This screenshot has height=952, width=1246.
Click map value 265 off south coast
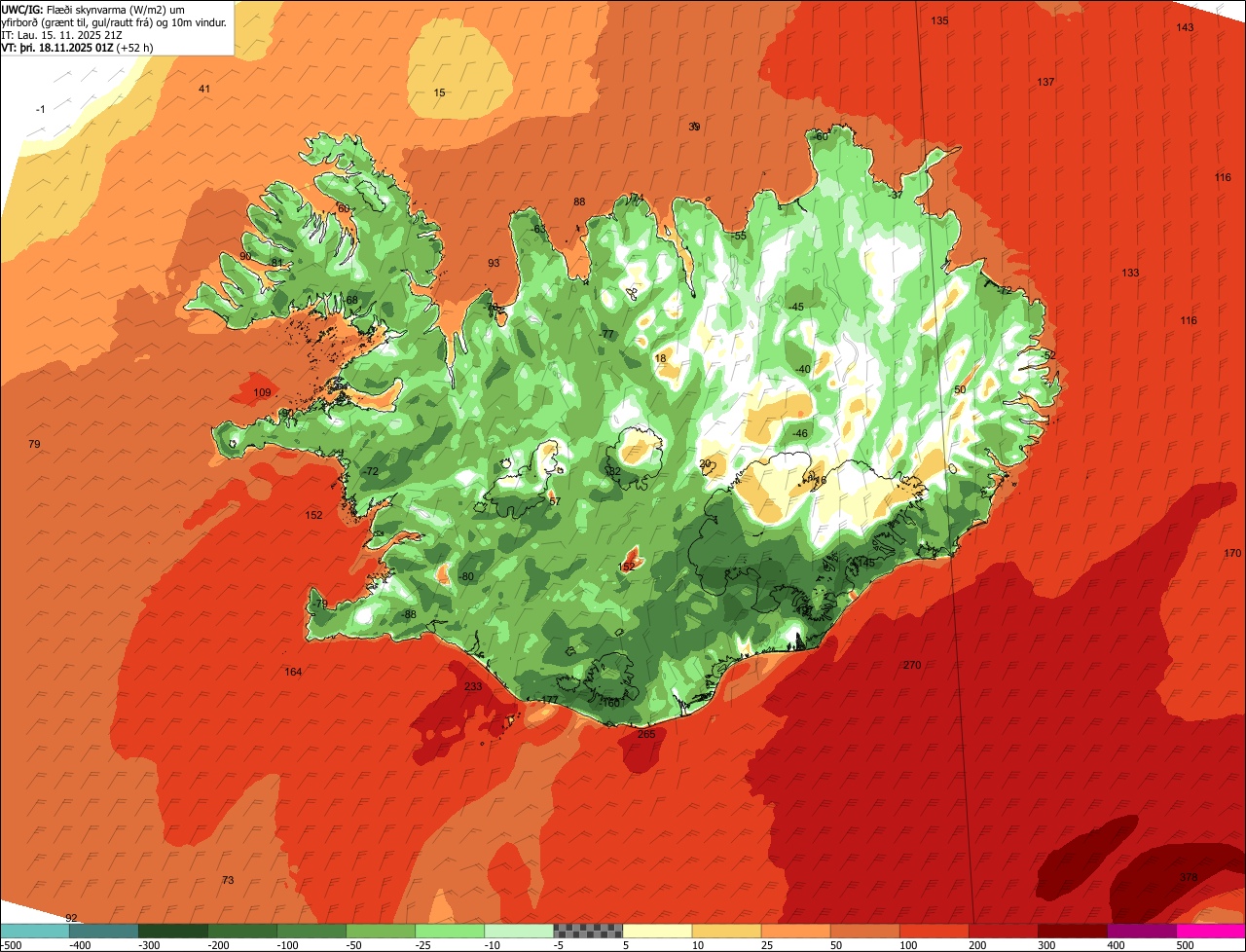click(x=646, y=734)
